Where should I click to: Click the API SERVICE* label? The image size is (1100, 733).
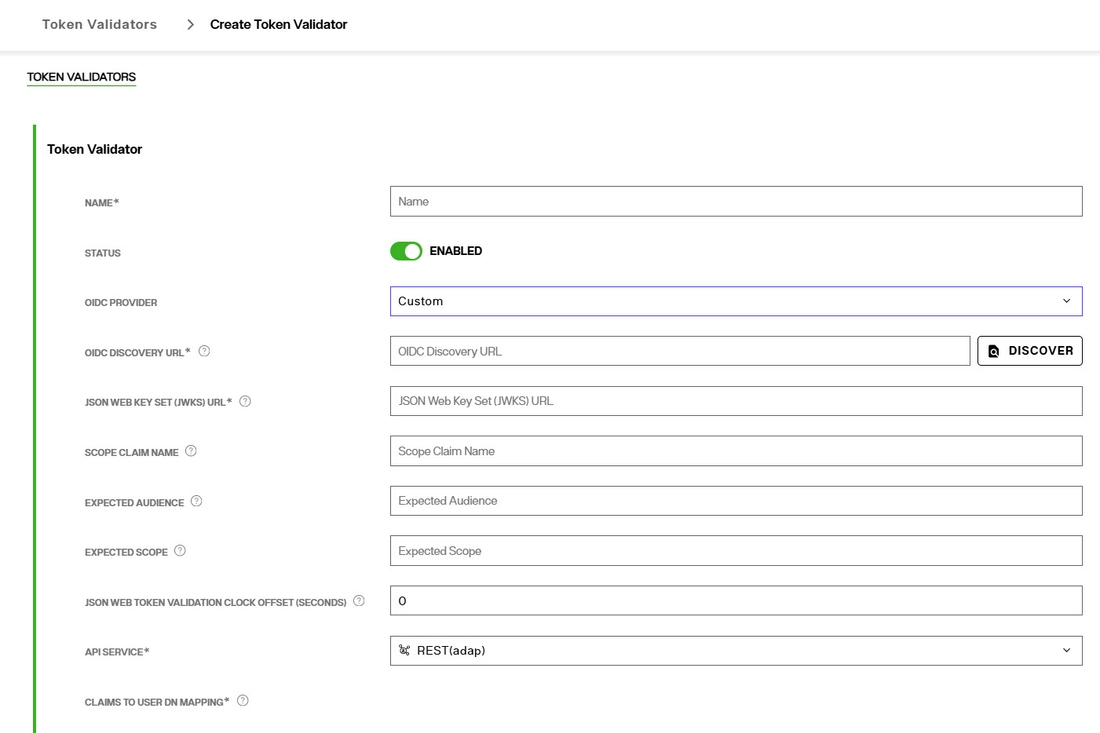[x=117, y=652]
